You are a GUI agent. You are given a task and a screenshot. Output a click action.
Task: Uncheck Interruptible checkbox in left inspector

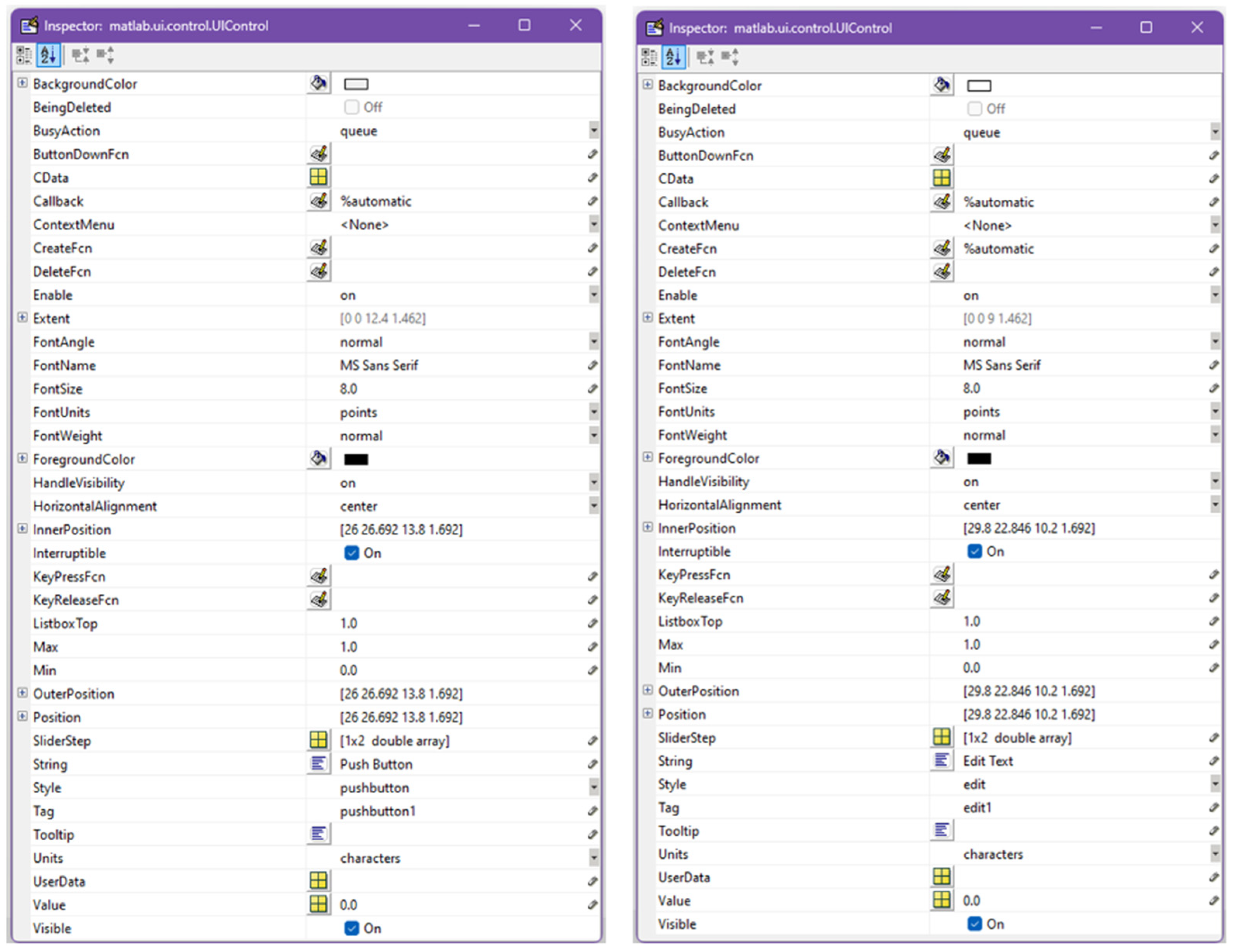(x=351, y=553)
